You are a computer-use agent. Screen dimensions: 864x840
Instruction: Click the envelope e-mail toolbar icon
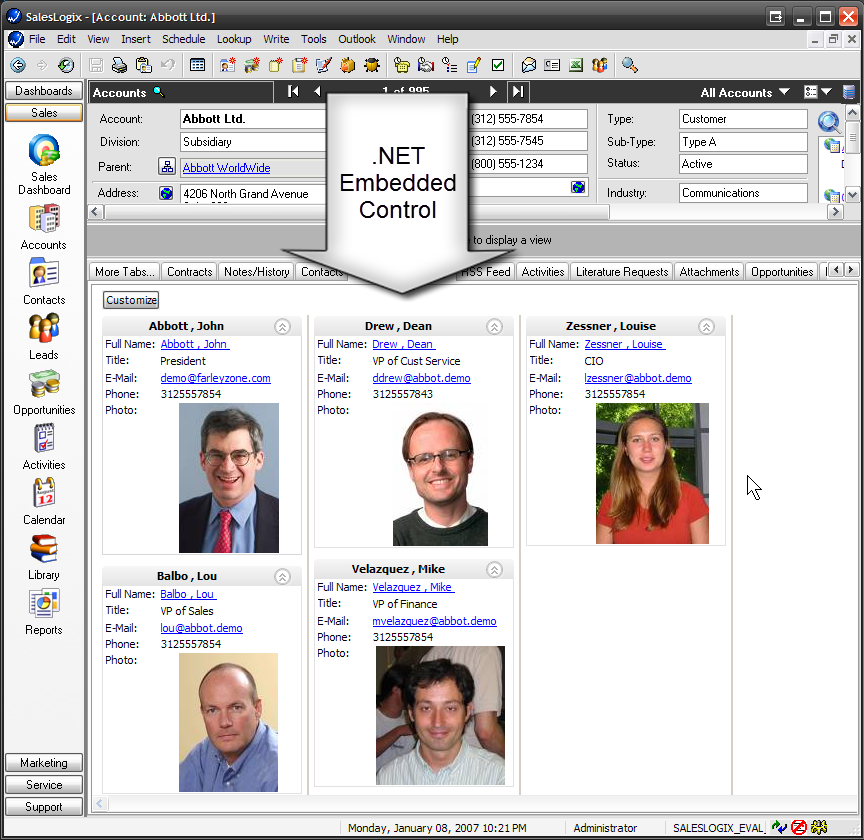[x=528, y=65]
